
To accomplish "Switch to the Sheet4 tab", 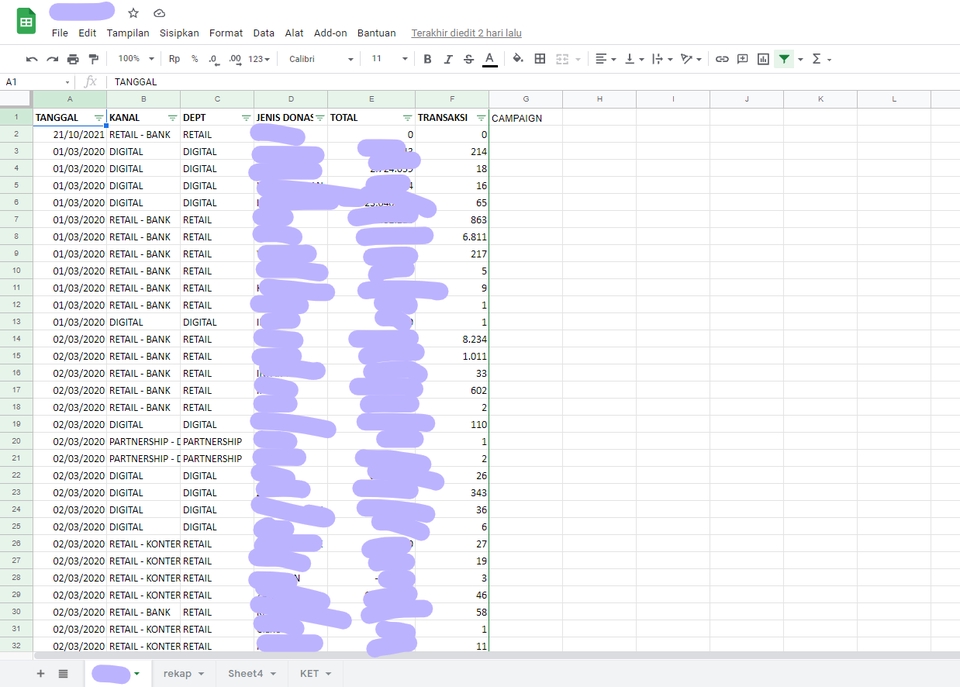I will coord(251,674).
